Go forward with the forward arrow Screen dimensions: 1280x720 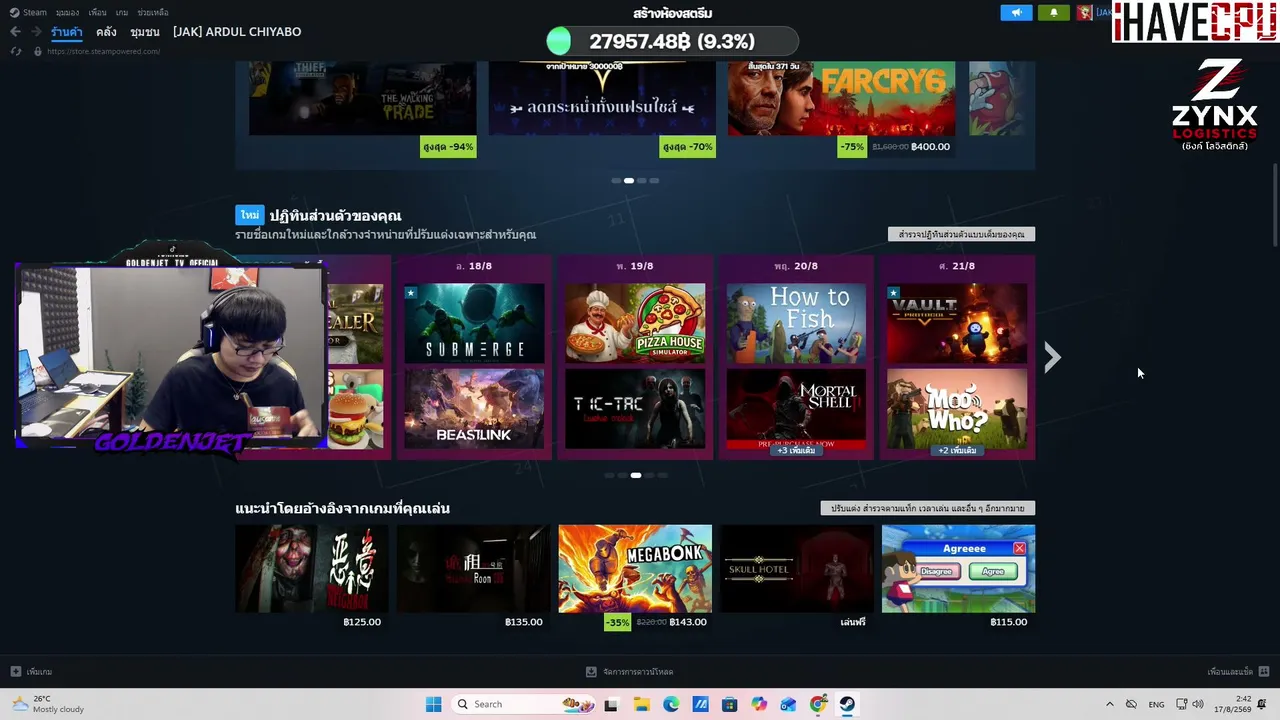tap(36, 32)
